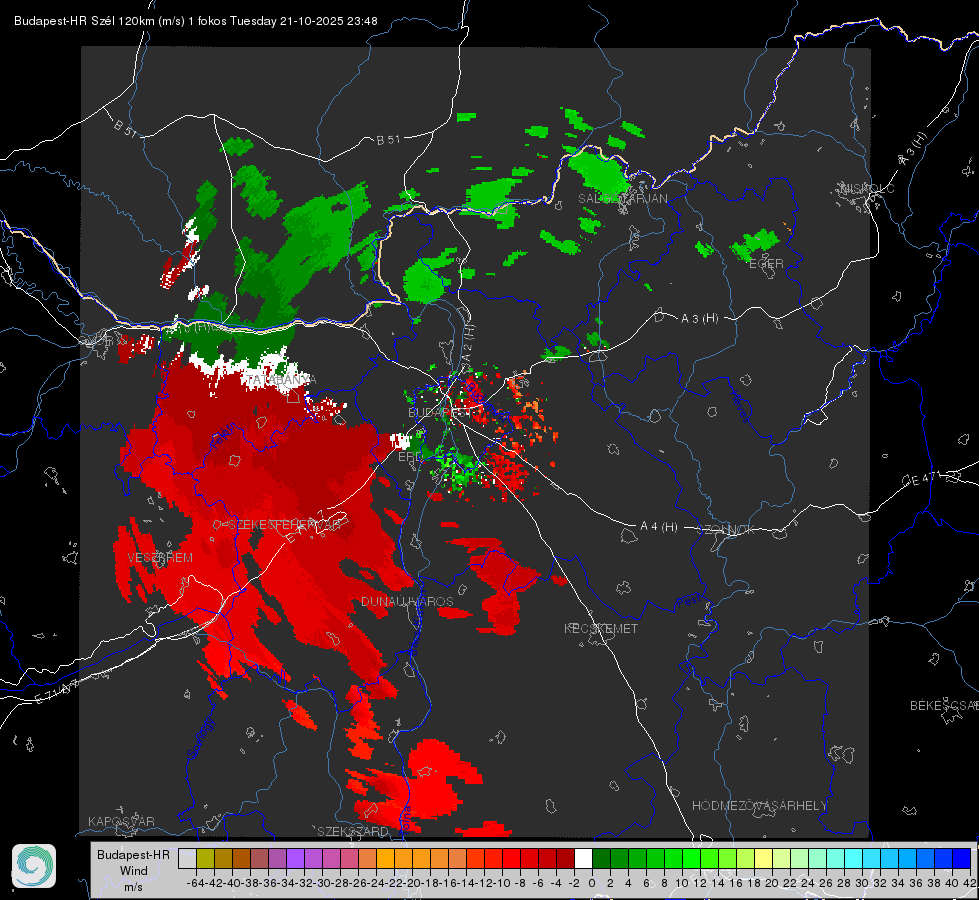The image size is (979, 900).
Task: Click the SZEKSZÁRD city label
Action: point(353,831)
